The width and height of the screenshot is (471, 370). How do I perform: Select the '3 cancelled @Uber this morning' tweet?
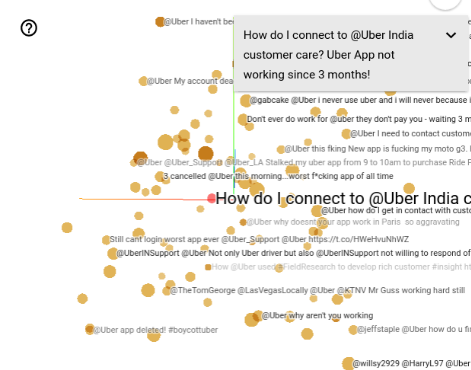(x=278, y=176)
